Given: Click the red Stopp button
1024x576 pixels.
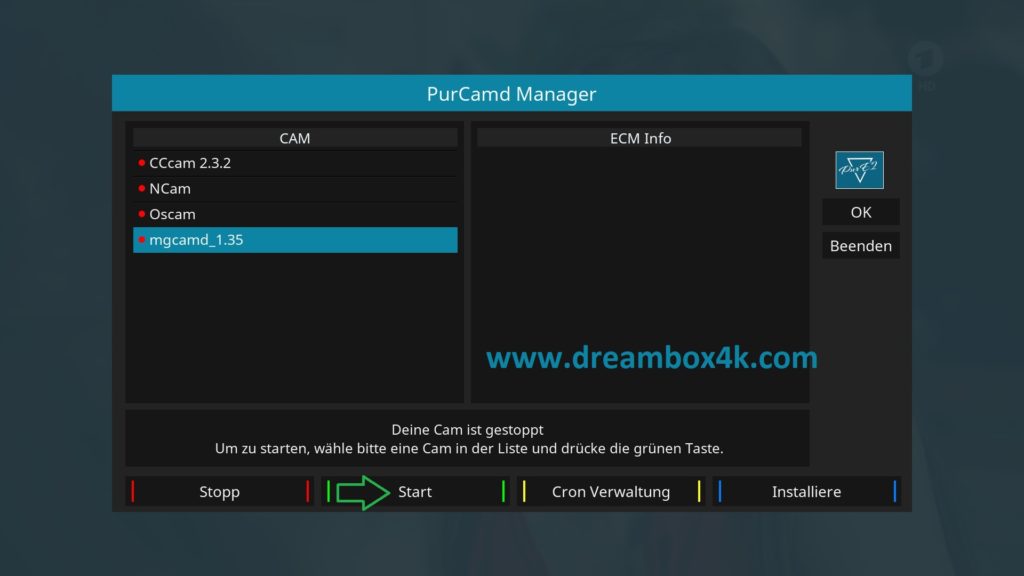Looking at the screenshot, I should tap(219, 492).
